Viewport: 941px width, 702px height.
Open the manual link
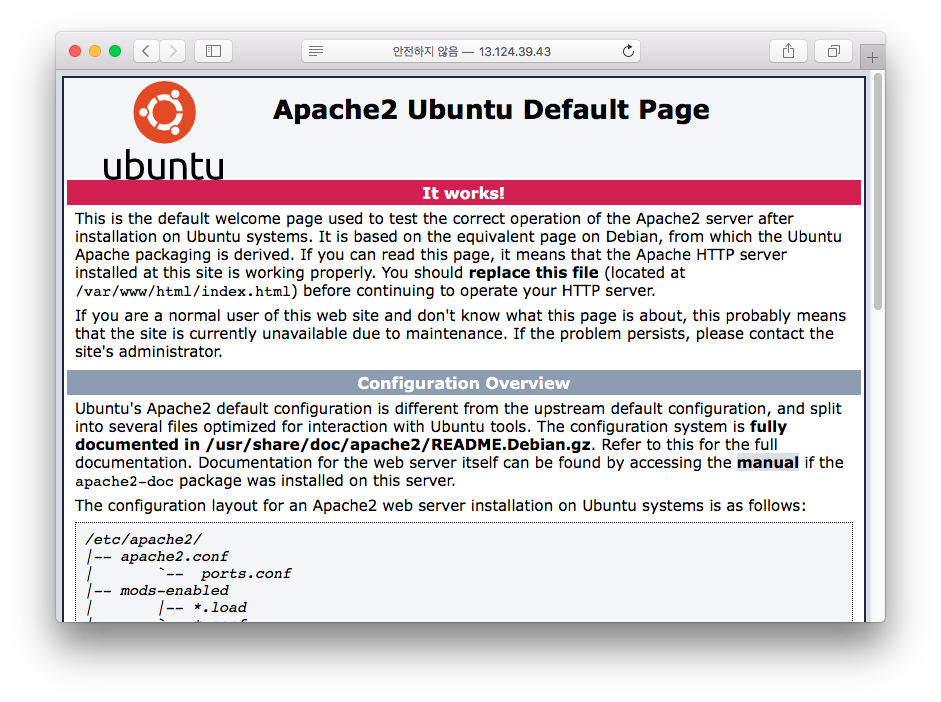tap(768, 463)
